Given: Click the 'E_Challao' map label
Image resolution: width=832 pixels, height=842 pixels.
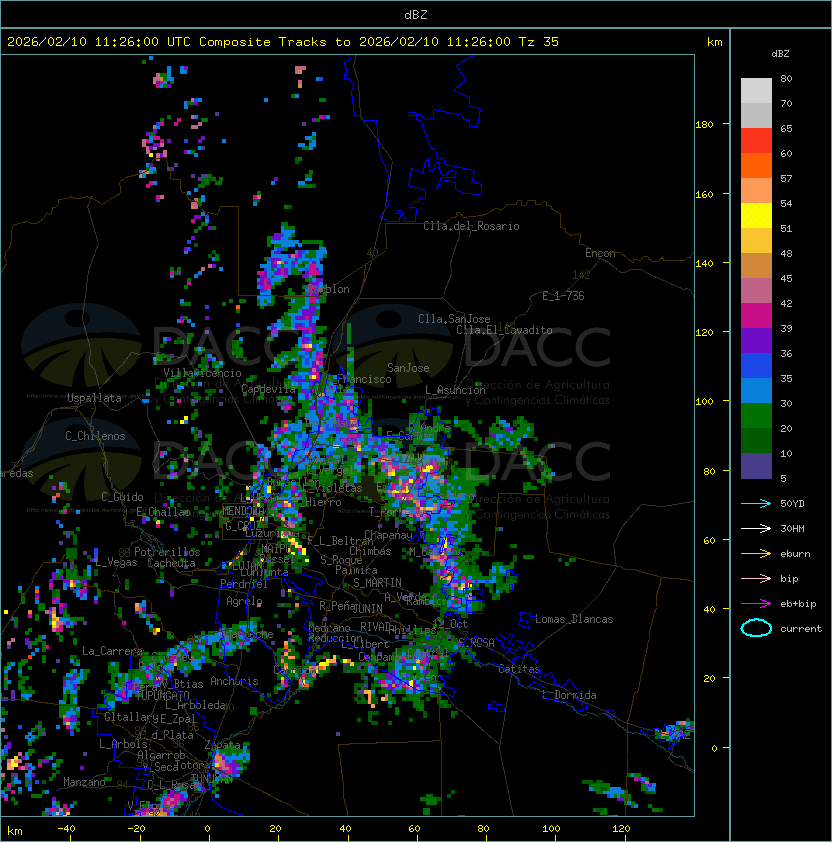Looking at the screenshot, I should (x=163, y=512).
